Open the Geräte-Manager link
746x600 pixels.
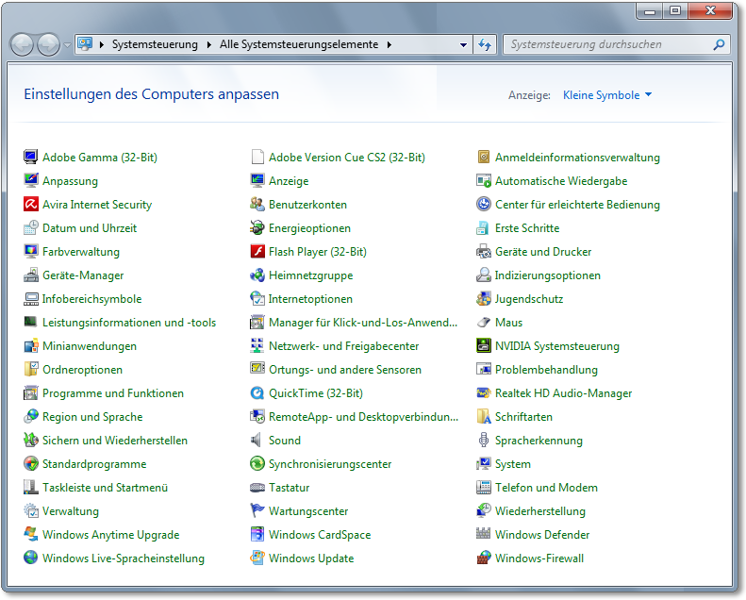click(83, 275)
